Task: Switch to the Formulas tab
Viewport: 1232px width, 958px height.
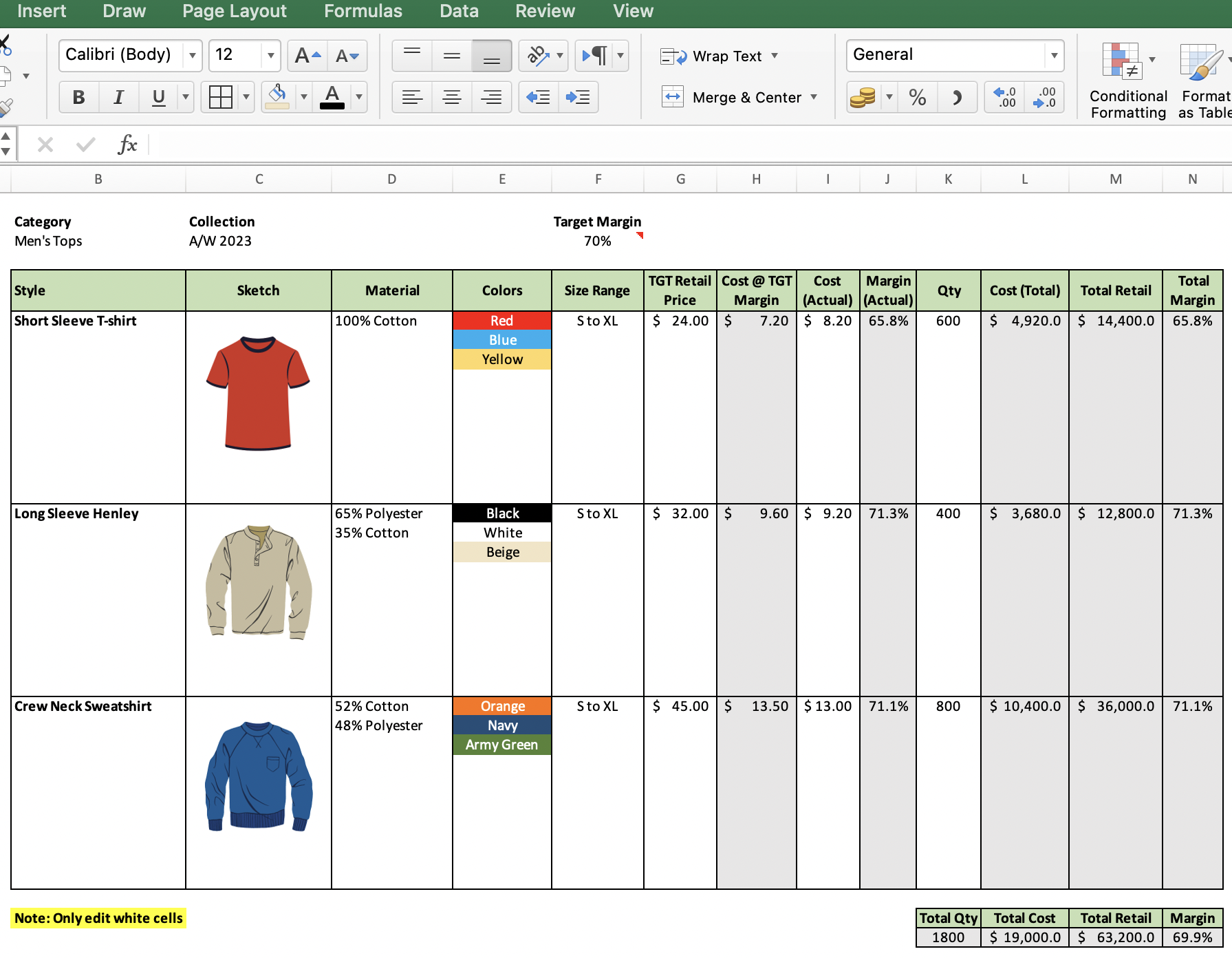Action: [363, 12]
